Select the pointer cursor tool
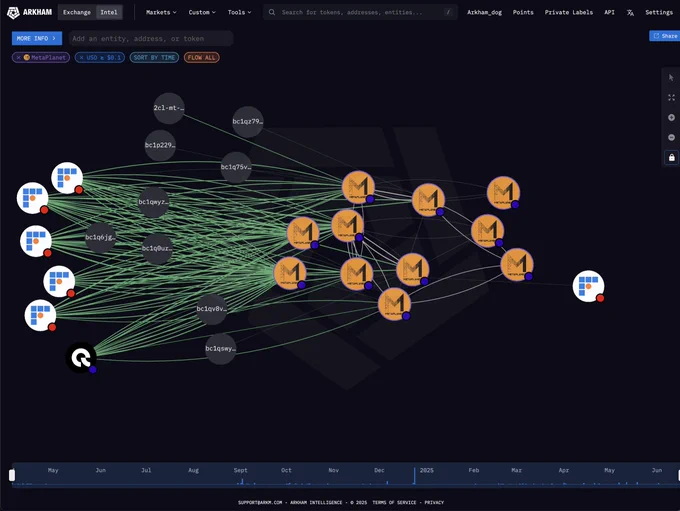 (x=671, y=77)
